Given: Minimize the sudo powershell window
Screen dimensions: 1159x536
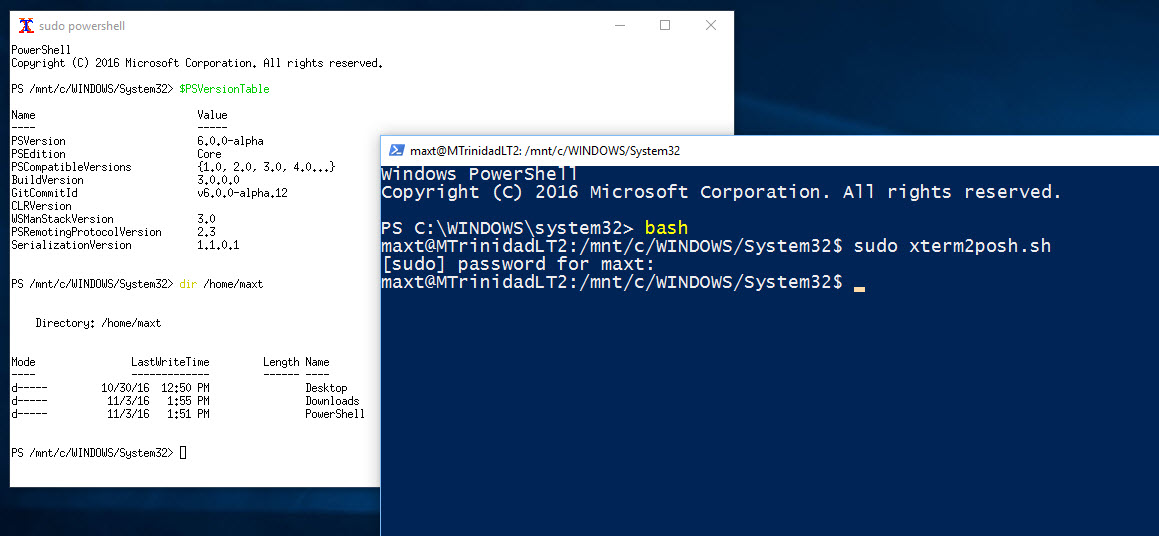Looking at the screenshot, I should point(619,25).
